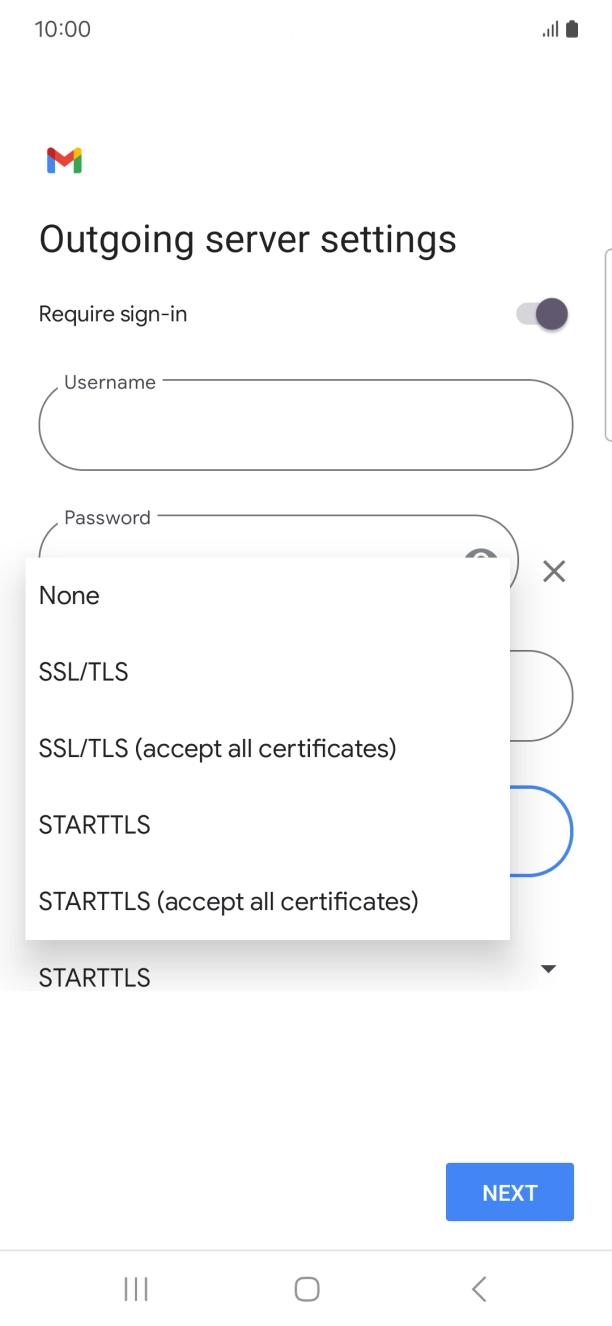Open the security type chevron arrow
The height and width of the screenshot is (1326, 612).
[x=548, y=968]
